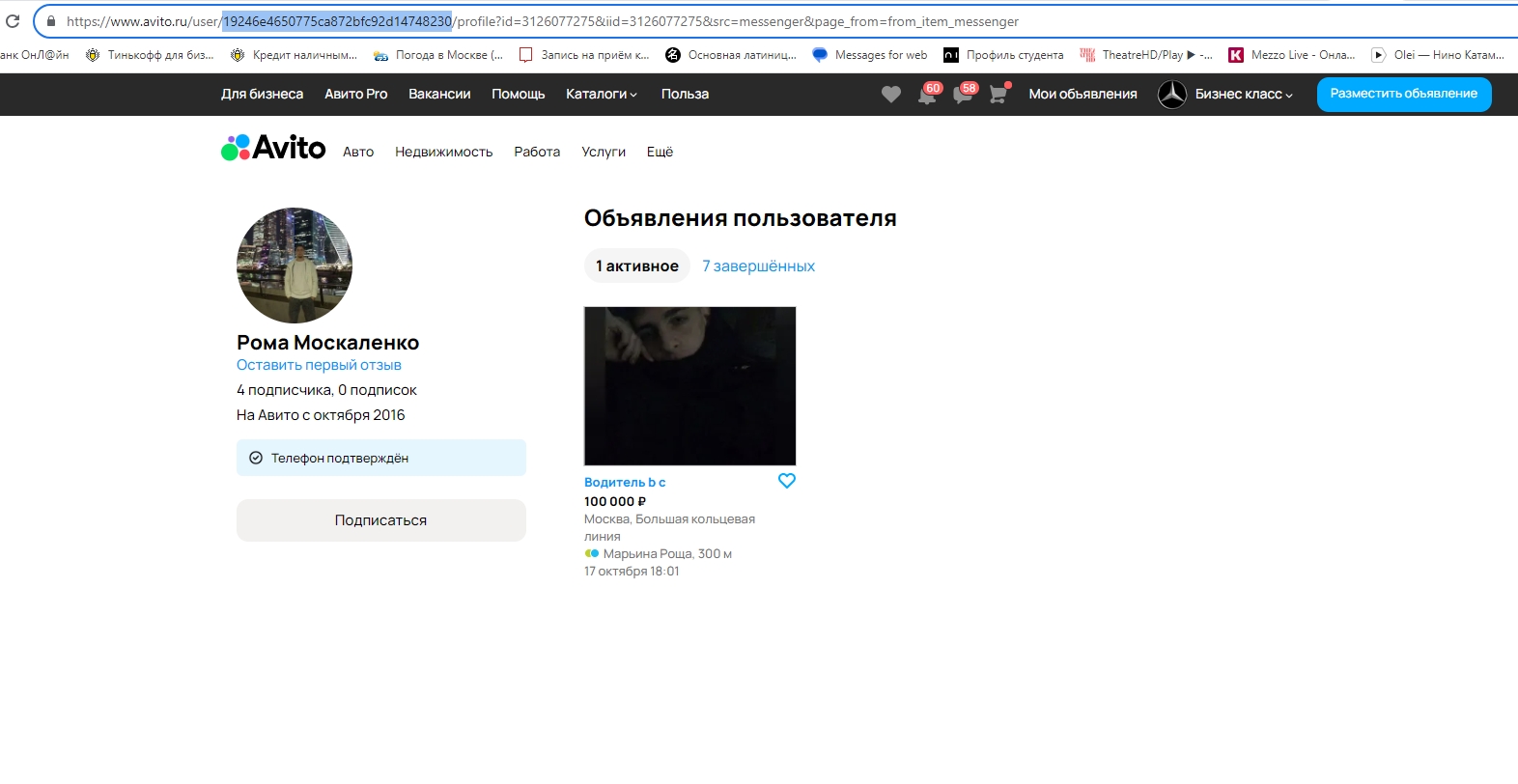Image resolution: width=1518 pixels, height=784 pixels.
Task: Open the Ещё categories menu
Action: click(660, 153)
